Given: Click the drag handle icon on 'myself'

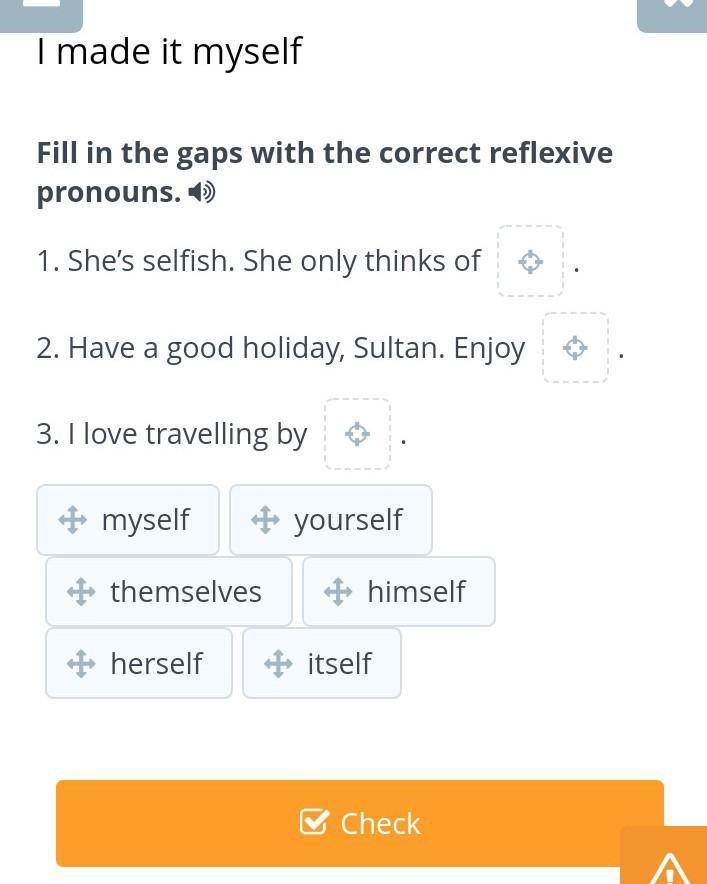Looking at the screenshot, I should pos(72,520).
